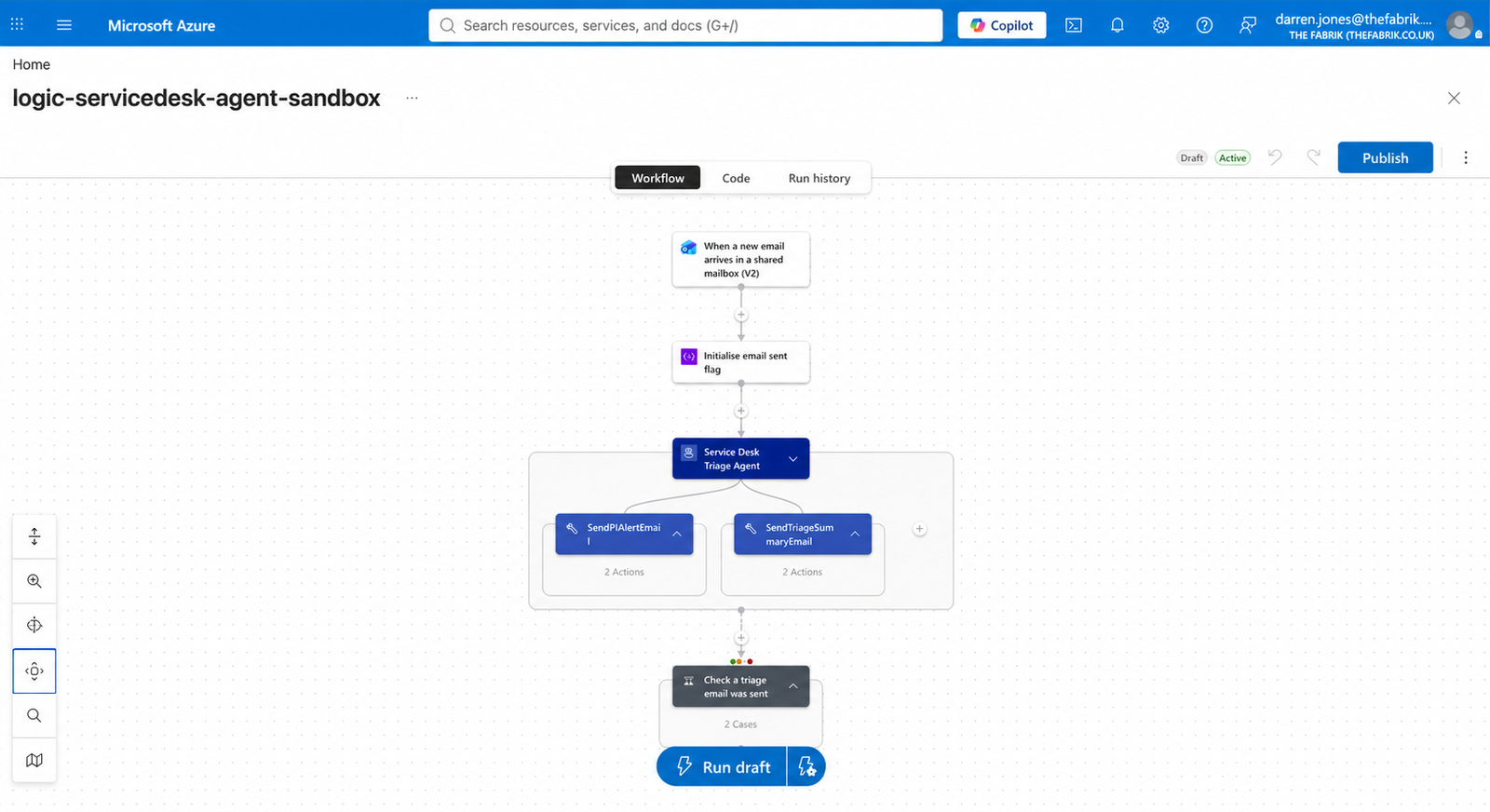Viewport: 1490px width, 812px height.
Task: Switch to the Code tab
Action: (x=736, y=178)
